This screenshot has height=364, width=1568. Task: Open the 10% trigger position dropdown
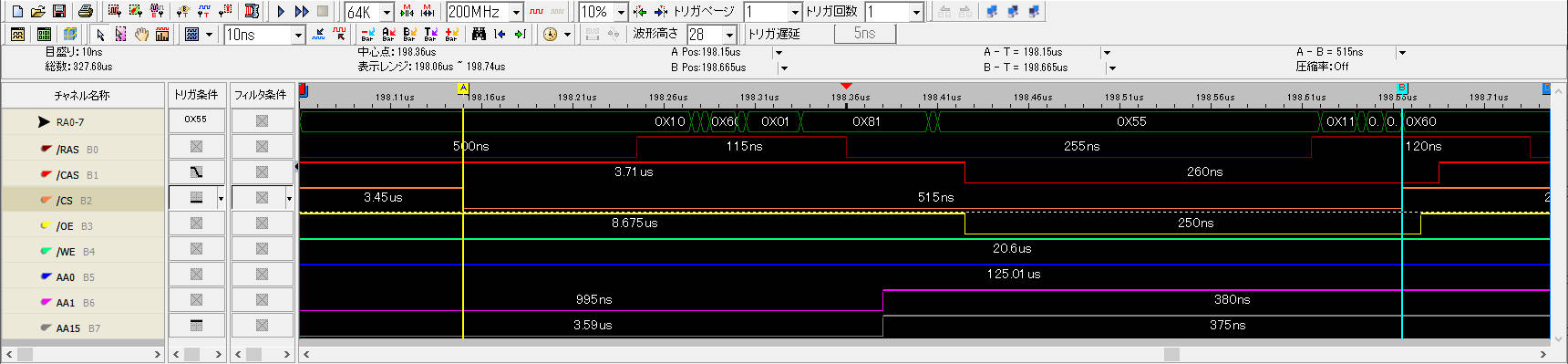tap(621, 12)
